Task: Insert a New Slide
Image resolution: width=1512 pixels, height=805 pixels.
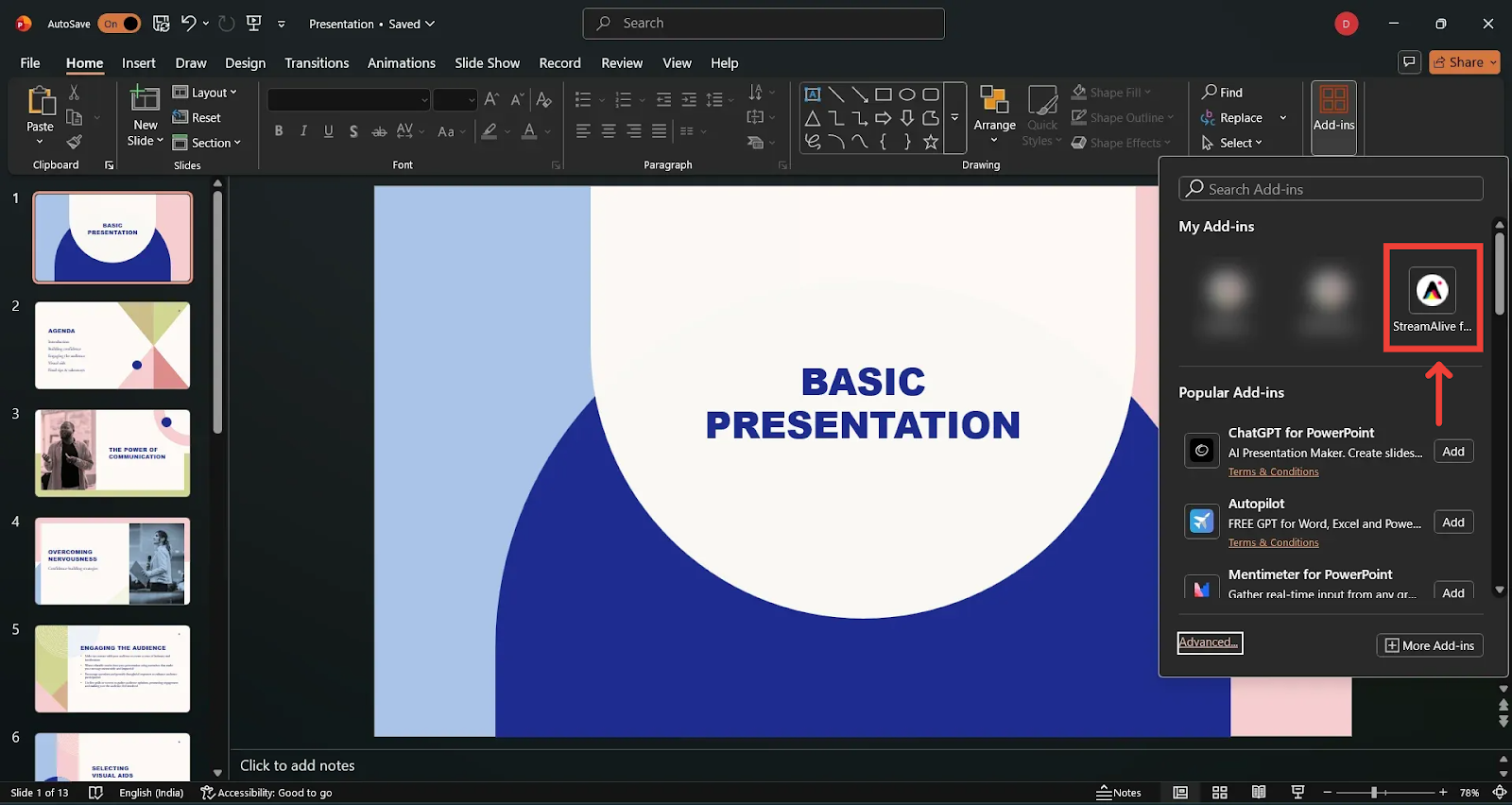Action: pyautogui.click(x=145, y=101)
